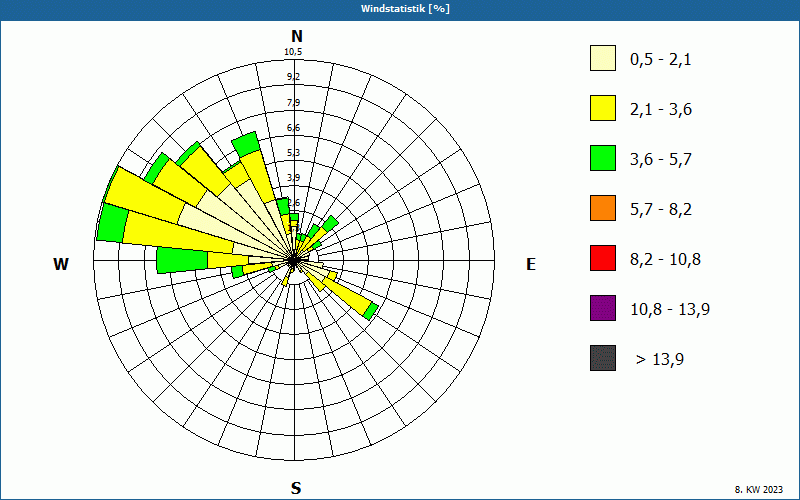The height and width of the screenshot is (500, 800).
Task: Click the 5,3 radial axis value
Action: click(x=293, y=153)
